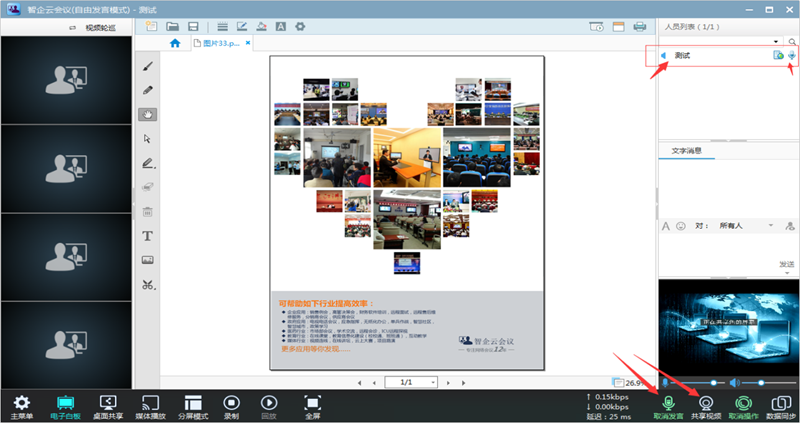
Task: Close the 图片33 document tab
Action: [248, 43]
